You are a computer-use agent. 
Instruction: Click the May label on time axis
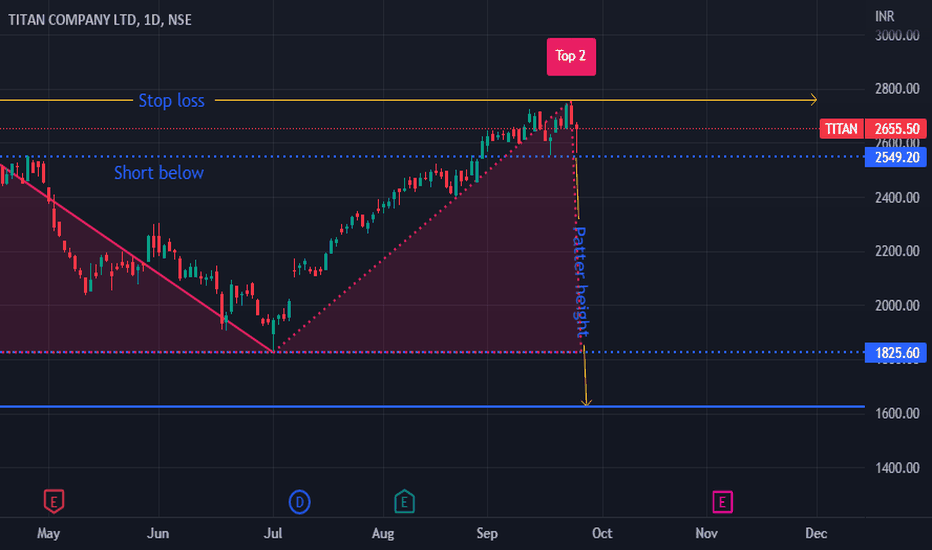(x=48, y=533)
